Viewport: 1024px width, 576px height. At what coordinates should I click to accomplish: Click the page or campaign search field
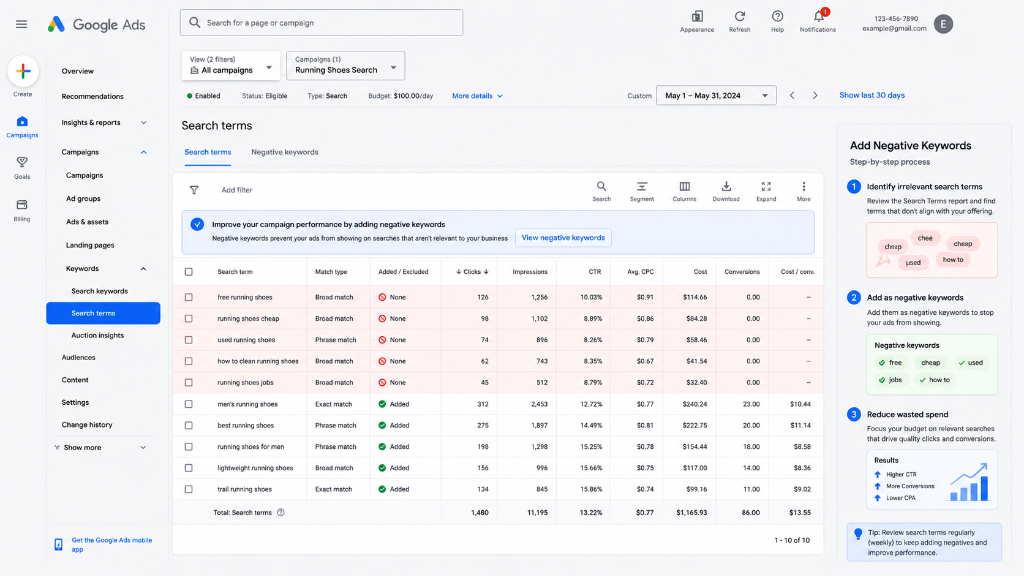coord(321,23)
